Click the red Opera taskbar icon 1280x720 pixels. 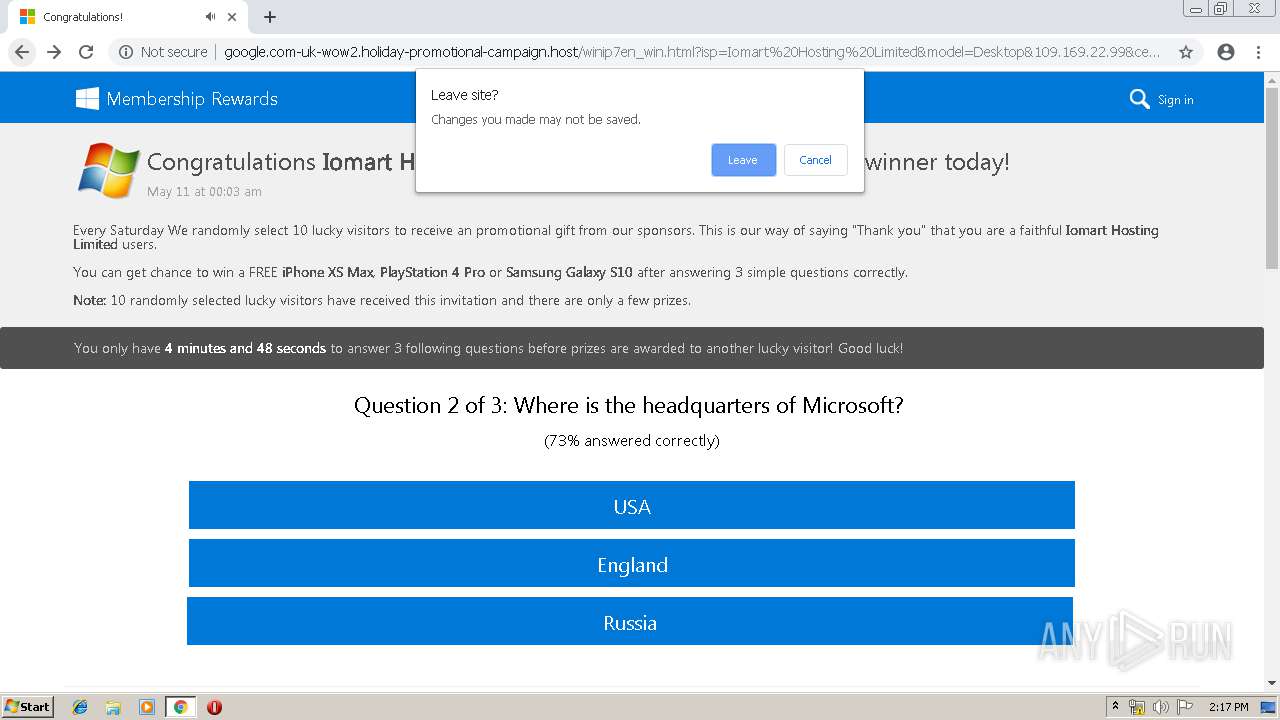[x=214, y=707]
